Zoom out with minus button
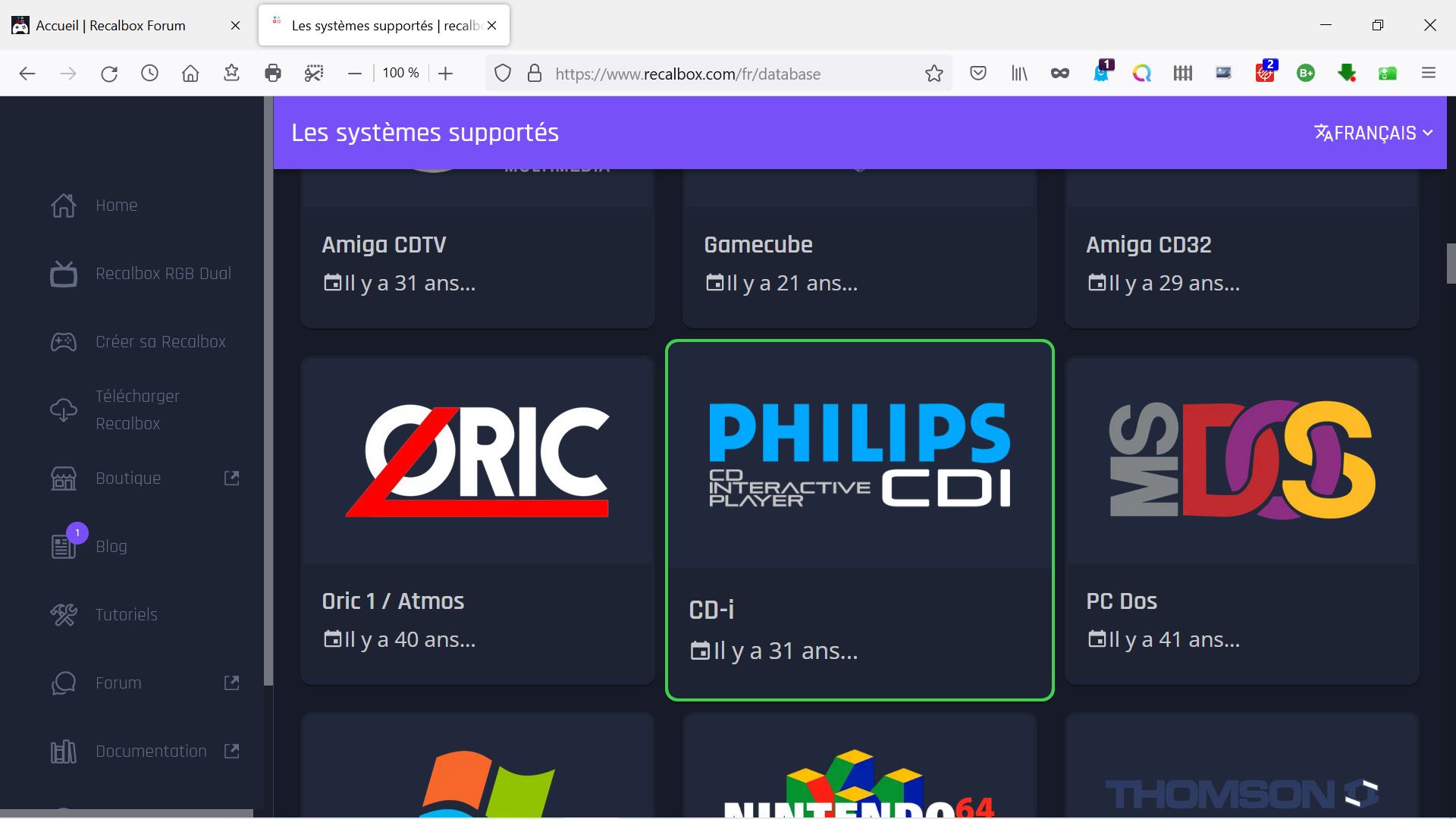The image size is (1456, 819). pyautogui.click(x=354, y=74)
